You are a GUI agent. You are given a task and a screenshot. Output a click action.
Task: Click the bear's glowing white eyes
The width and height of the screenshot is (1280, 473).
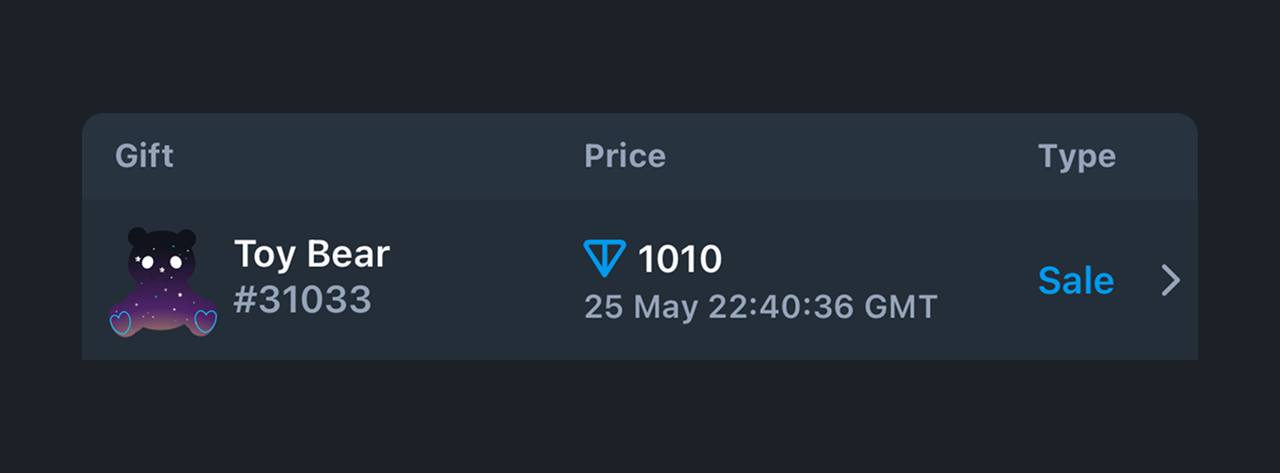tap(160, 262)
